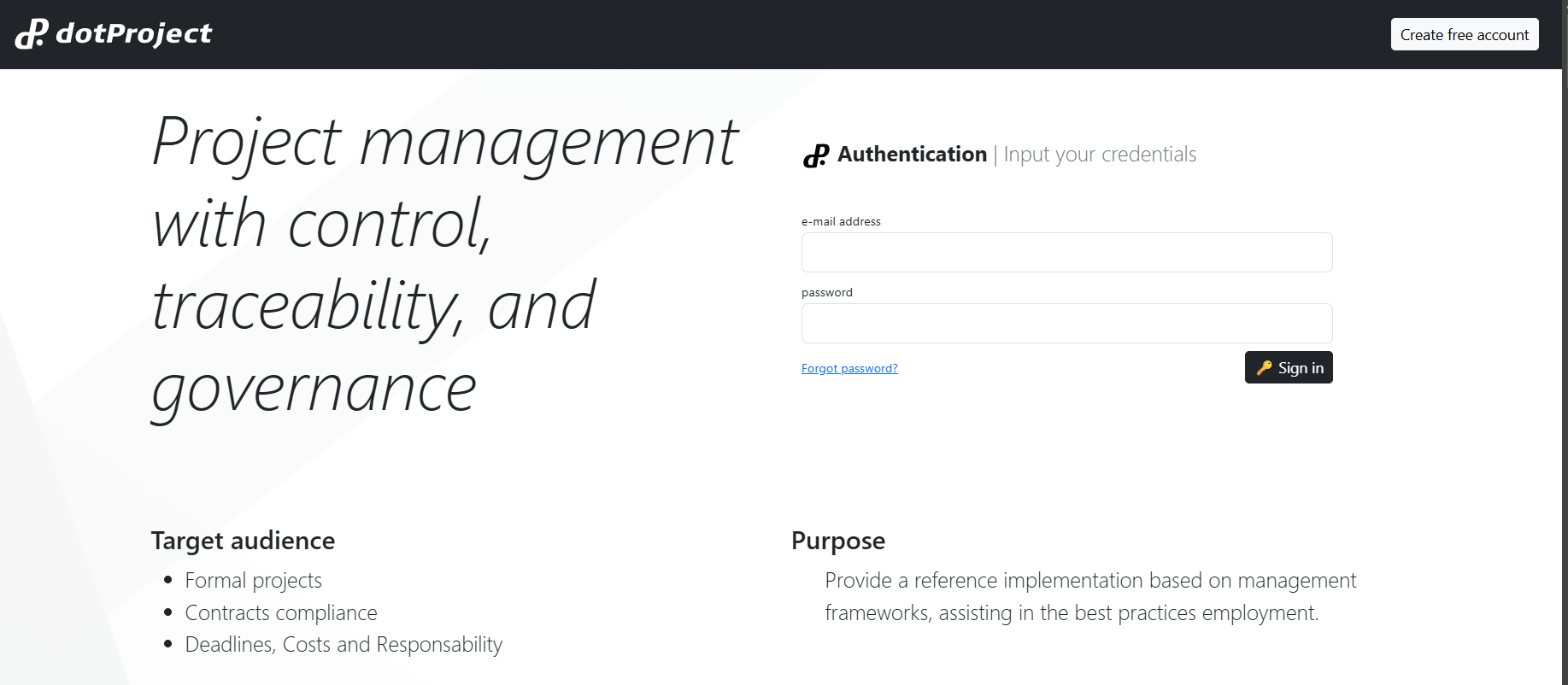This screenshot has height=685, width=1568.
Task: Click the password label
Action: pos(826,292)
